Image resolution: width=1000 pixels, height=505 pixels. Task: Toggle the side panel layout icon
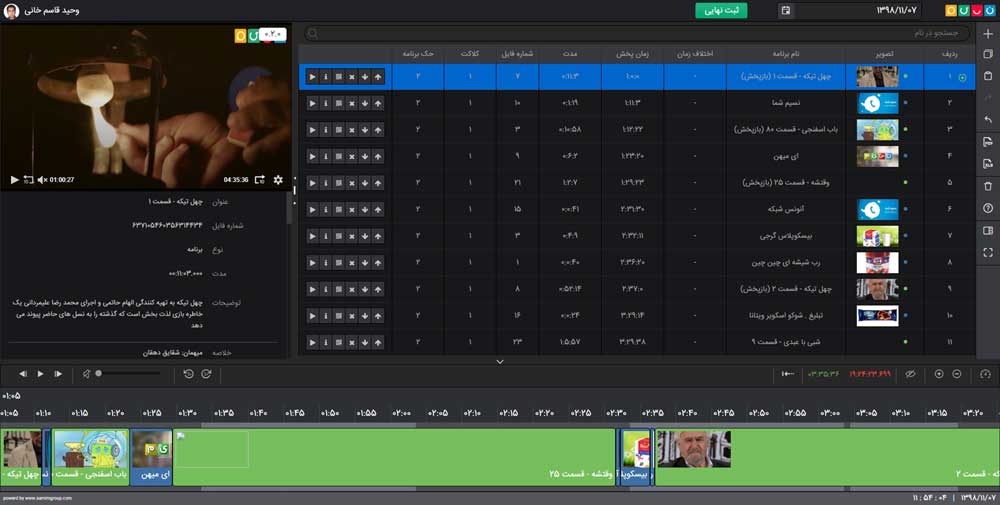point(988,230)
